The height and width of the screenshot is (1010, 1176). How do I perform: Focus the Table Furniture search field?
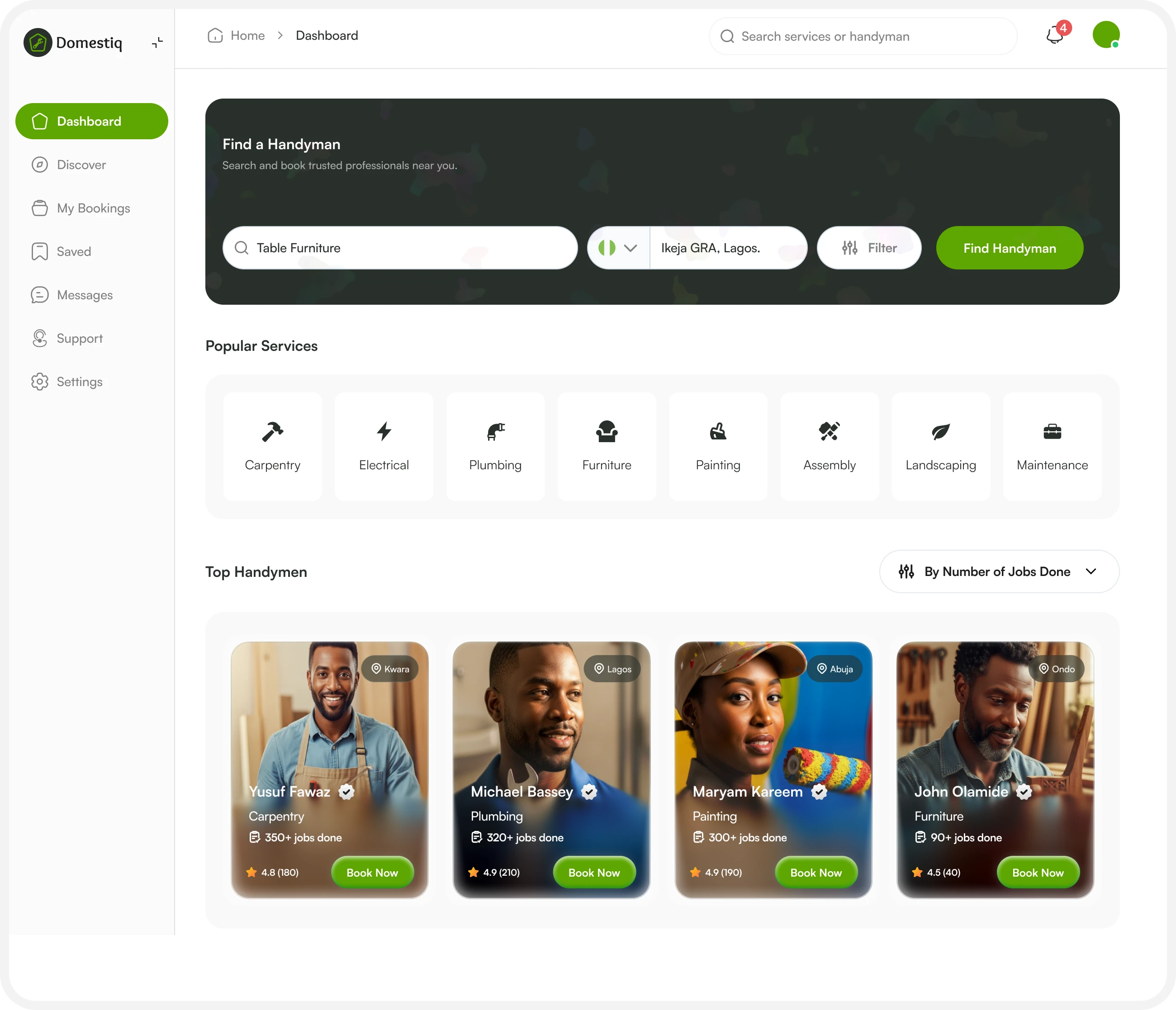coord(400,248)
